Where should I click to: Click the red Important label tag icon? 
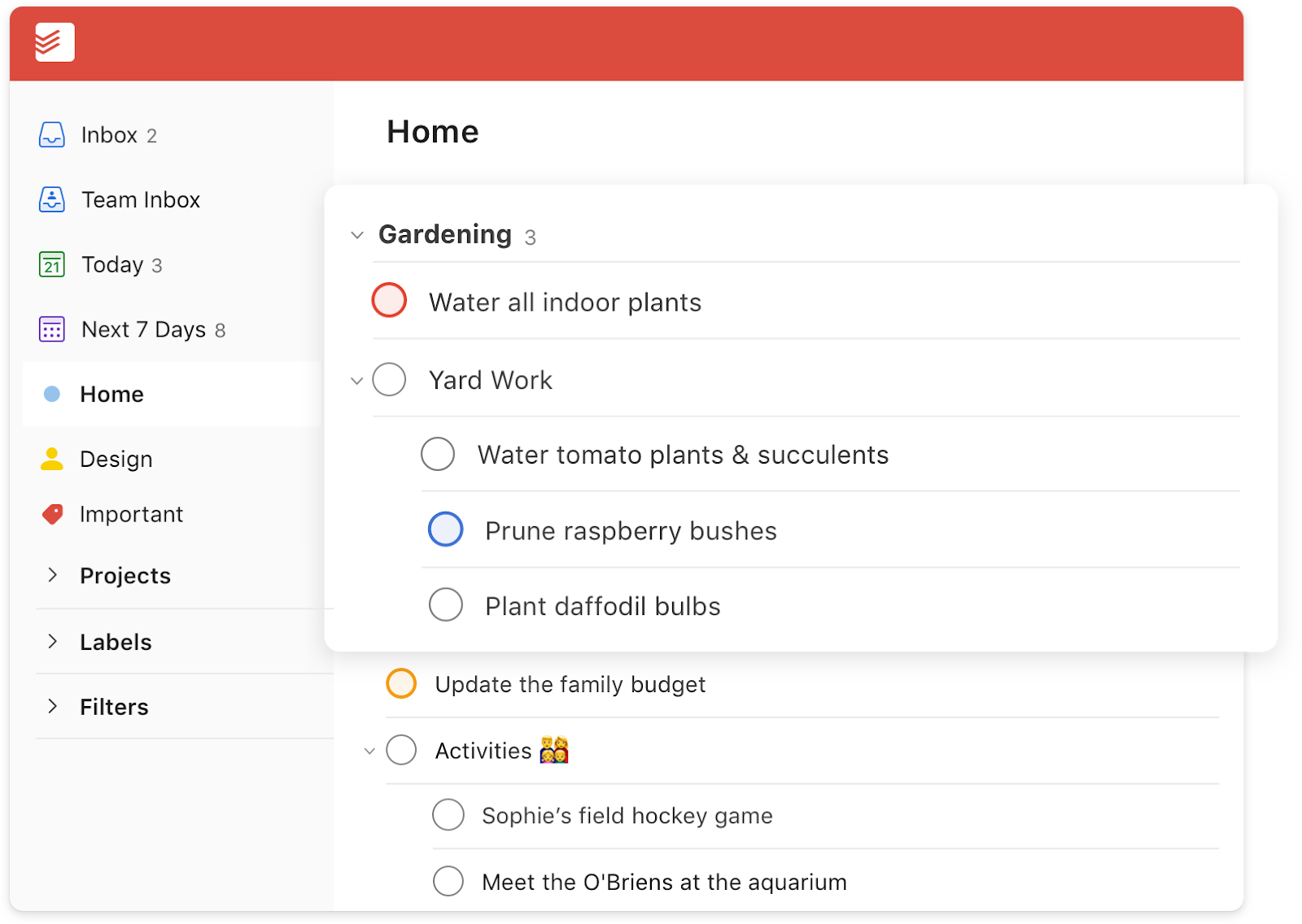tap(52, 514)
